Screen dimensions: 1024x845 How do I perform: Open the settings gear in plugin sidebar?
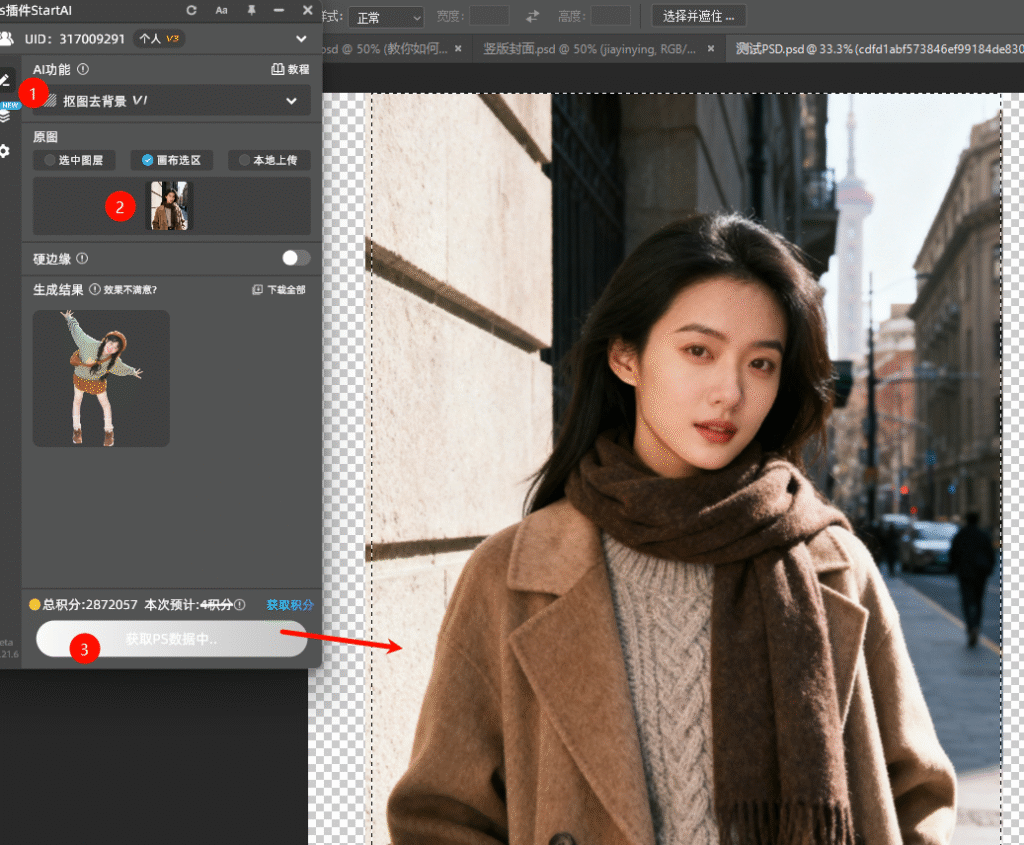[x=5, y=151]
